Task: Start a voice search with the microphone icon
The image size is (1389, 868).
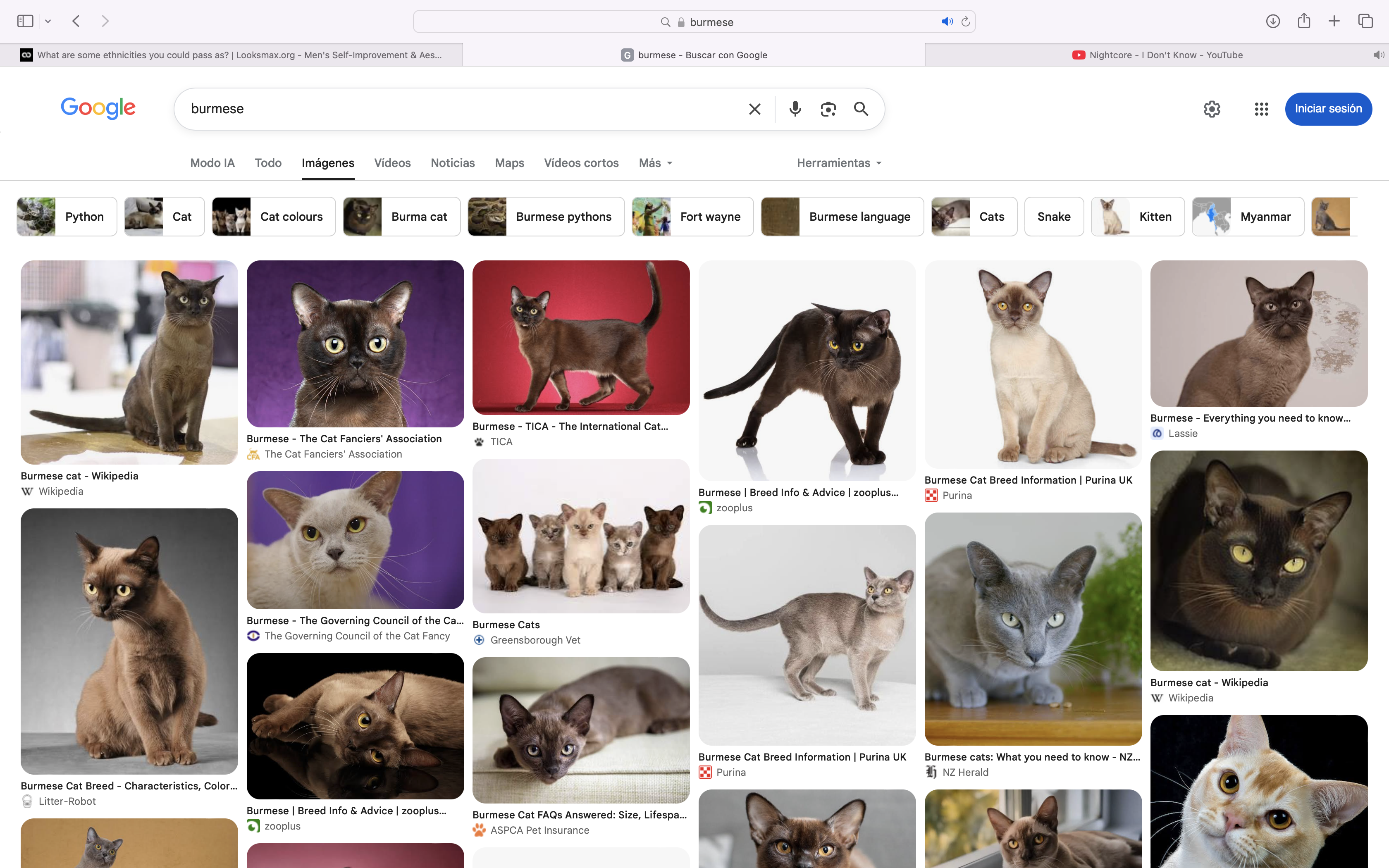Action: click(795, 109)
